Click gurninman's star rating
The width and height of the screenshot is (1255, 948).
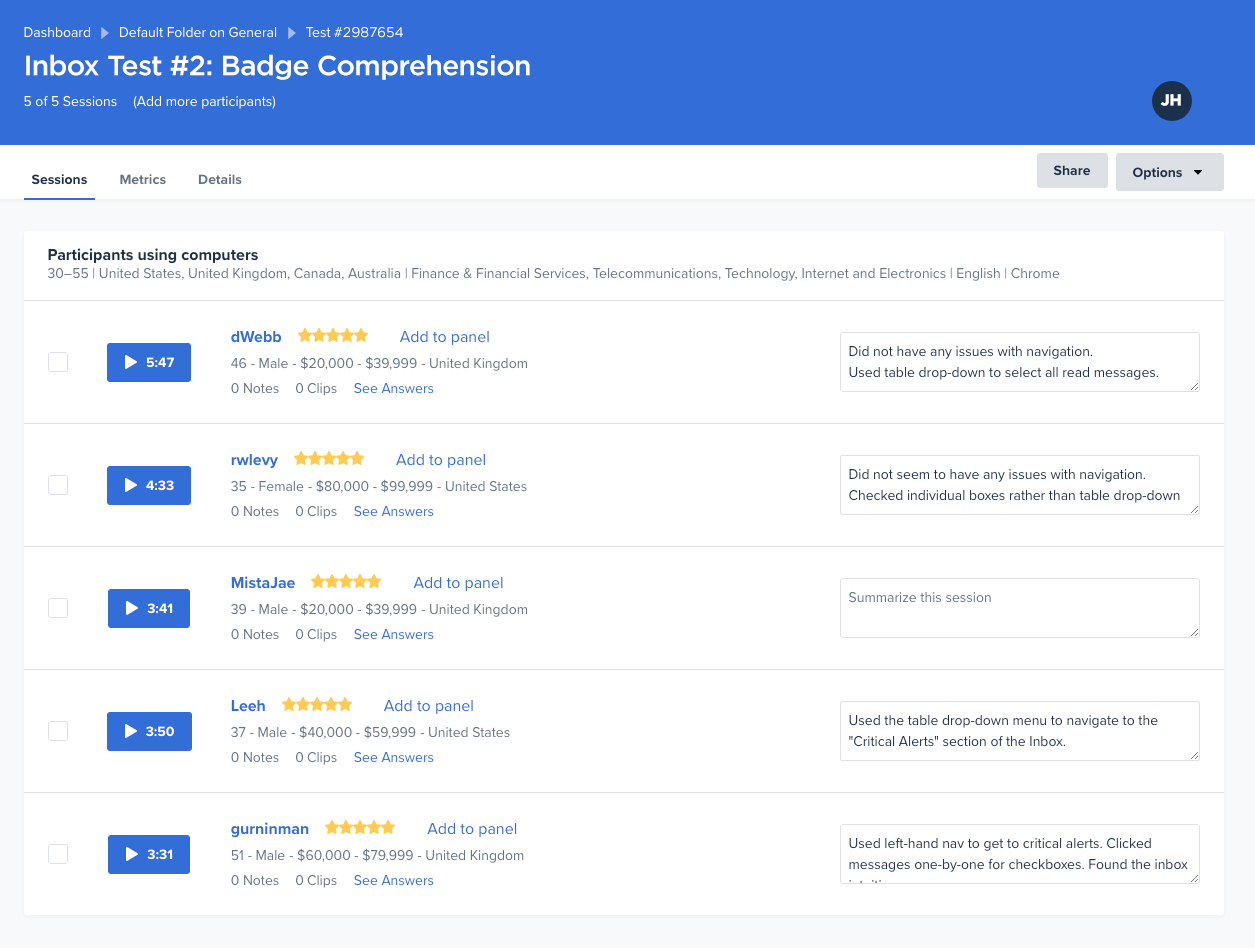coord(360,828)
